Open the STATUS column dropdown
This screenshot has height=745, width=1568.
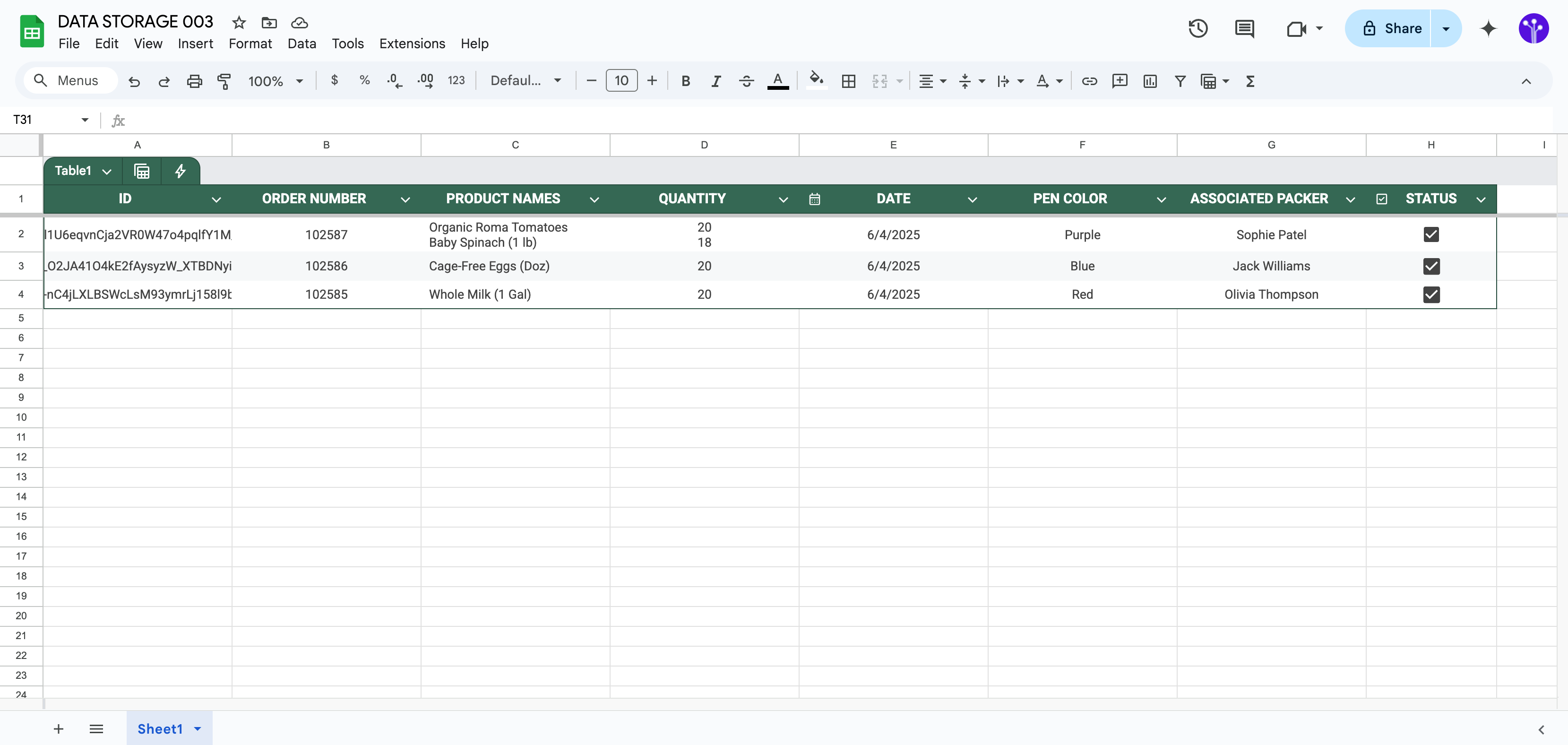pyautogui.click(x=1481, y=199)
